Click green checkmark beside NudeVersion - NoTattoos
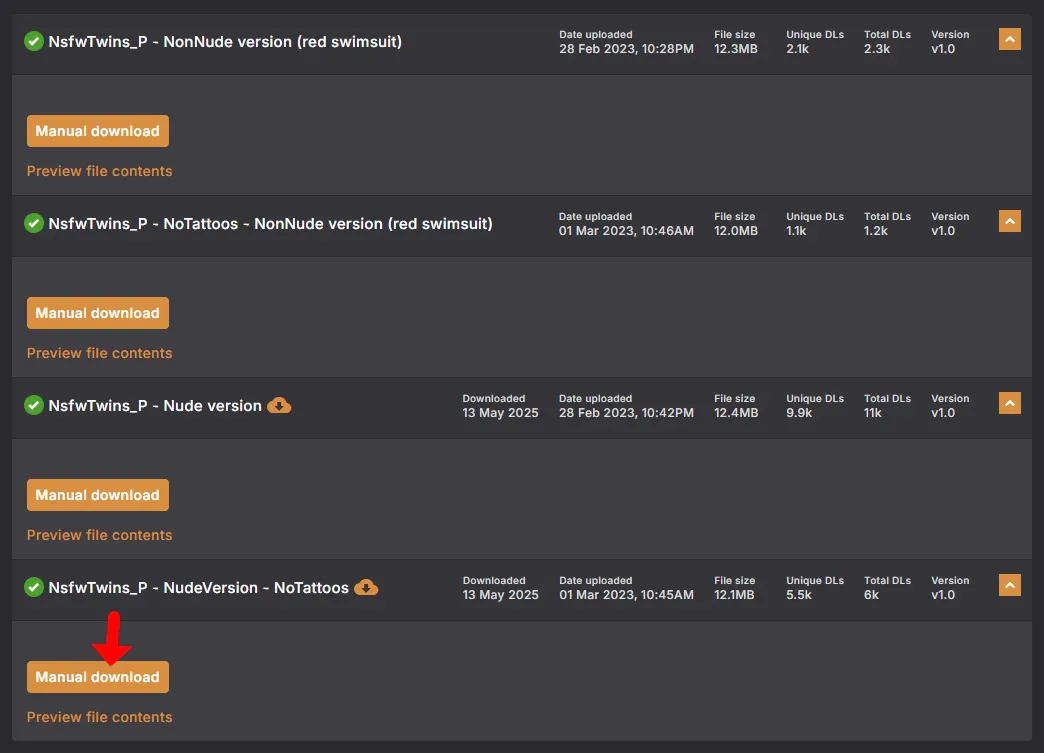This screenshot has width=1044, height=753. 34,588
